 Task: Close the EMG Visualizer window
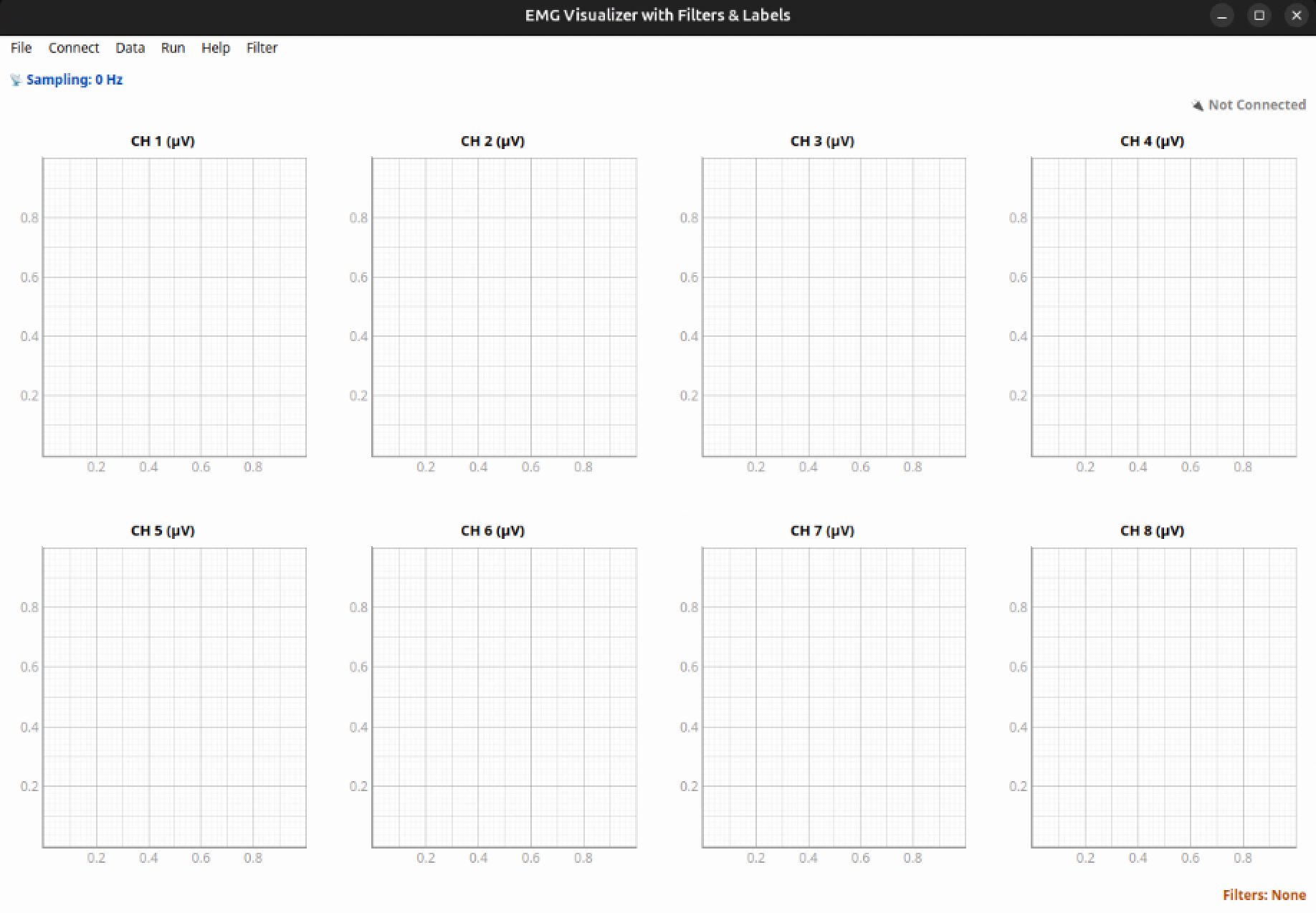point(1296,15)
